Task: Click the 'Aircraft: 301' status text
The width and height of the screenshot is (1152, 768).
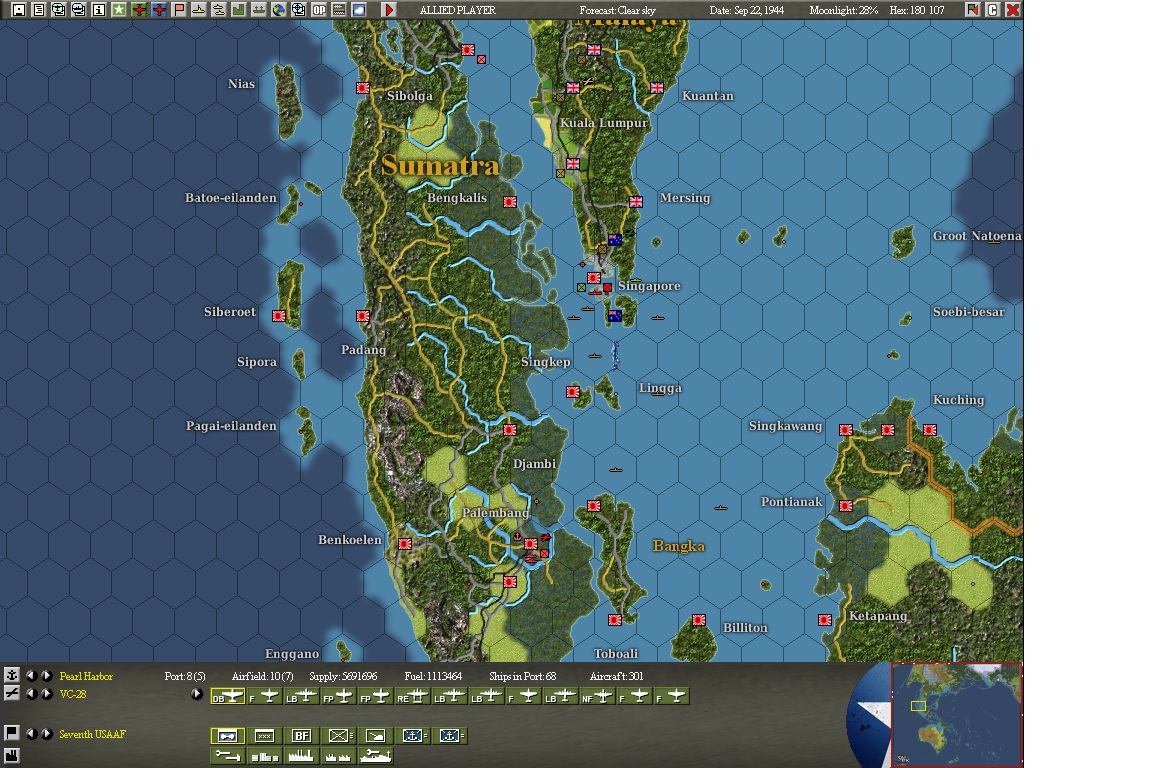Action: pos(616,676)
